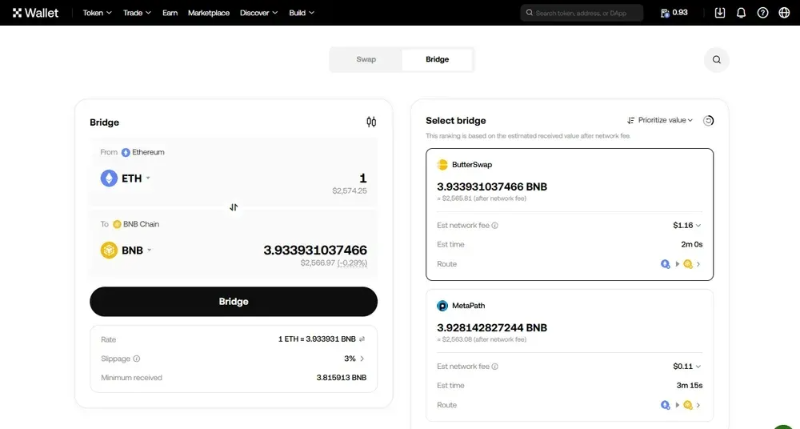Click the 3.933931037466 received amount
Screen dimensions: 800x429
coord(315,250)
